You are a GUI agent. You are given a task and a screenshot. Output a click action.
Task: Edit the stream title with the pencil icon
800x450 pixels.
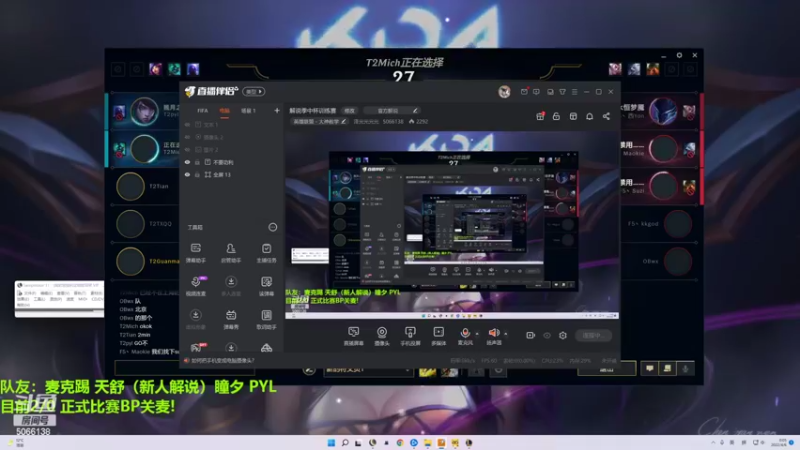pos(415,110)
